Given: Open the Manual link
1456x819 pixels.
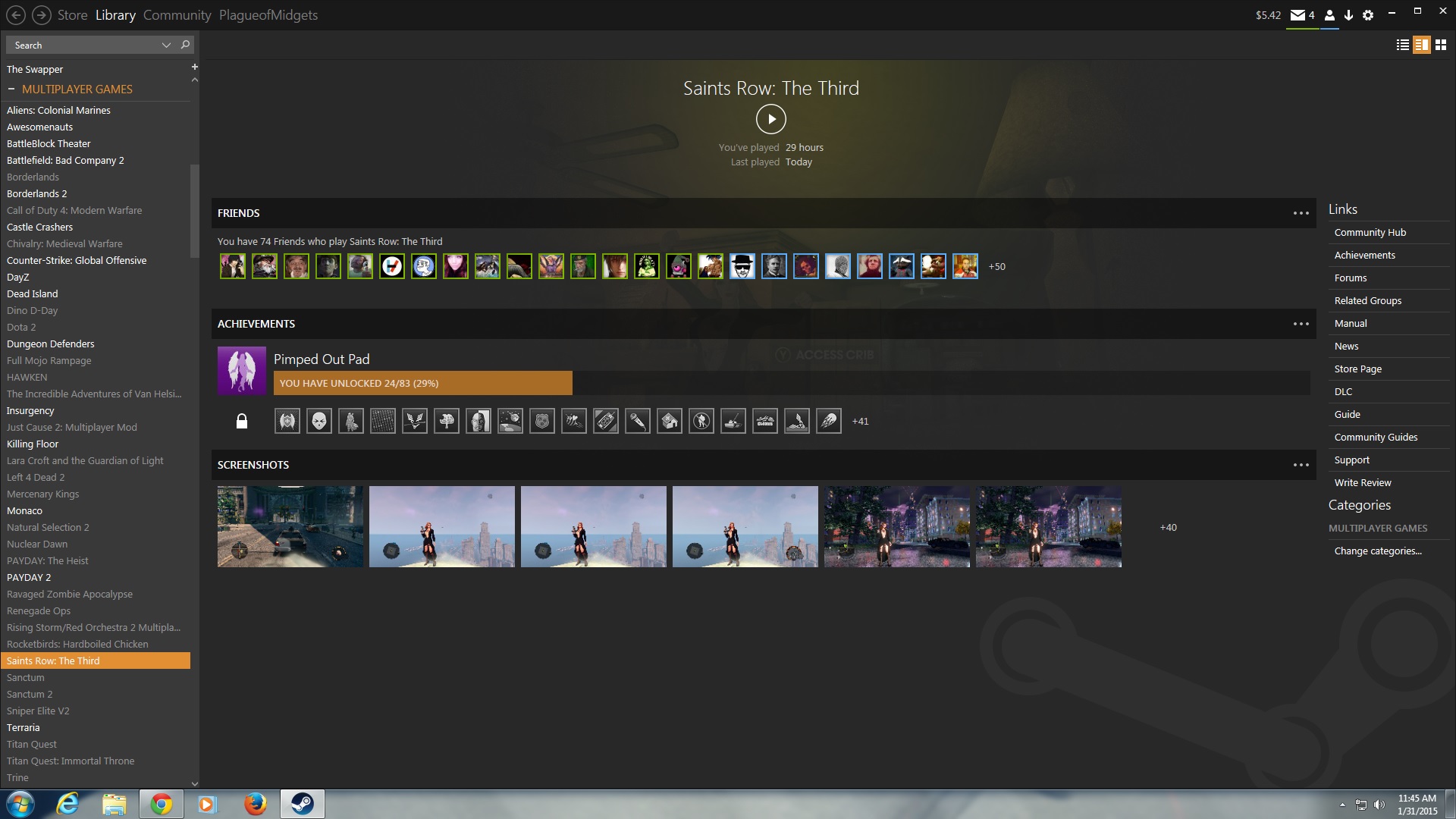Looking at the screenshot, I should [1351, 324].
